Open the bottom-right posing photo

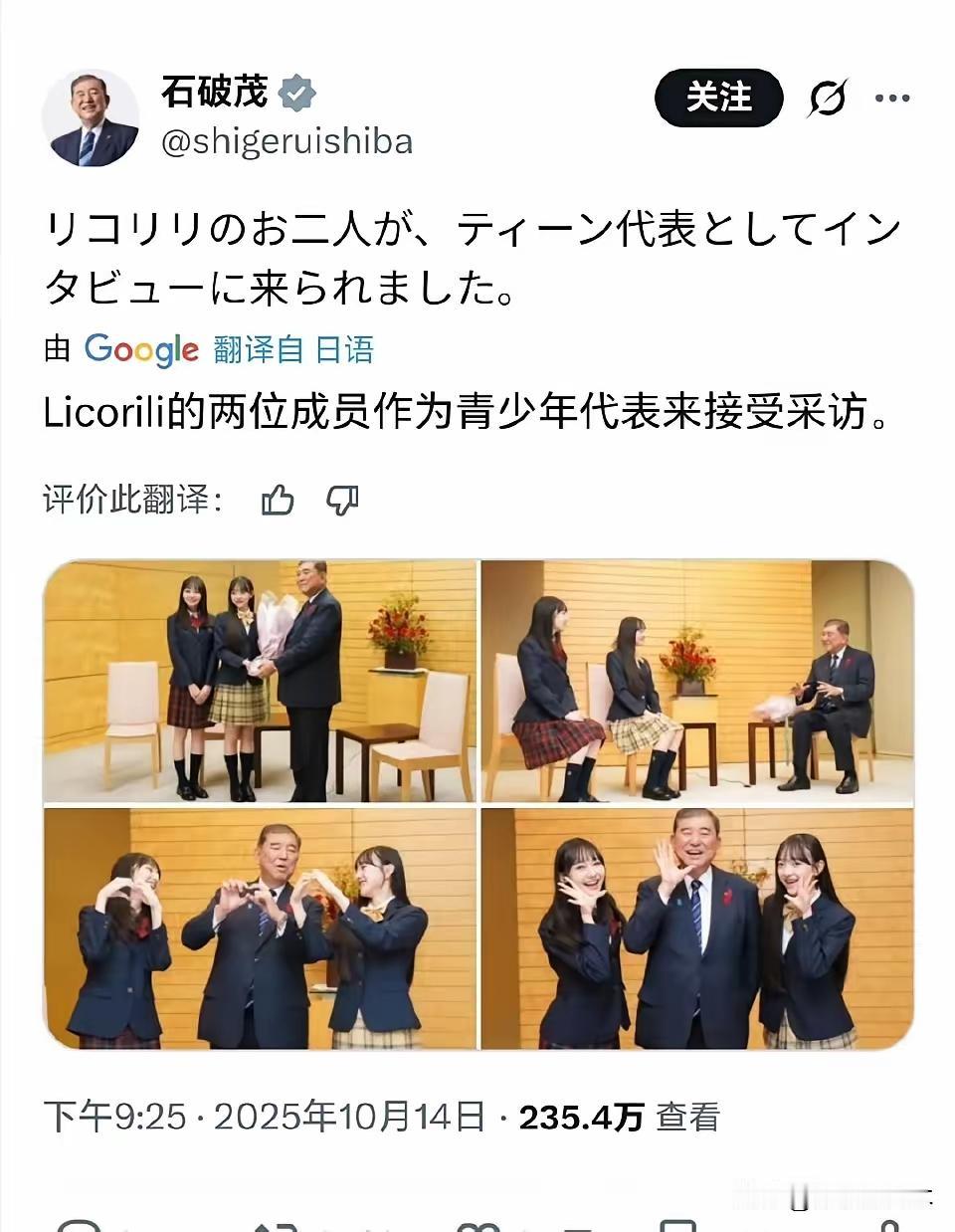[x=696, y=928]
